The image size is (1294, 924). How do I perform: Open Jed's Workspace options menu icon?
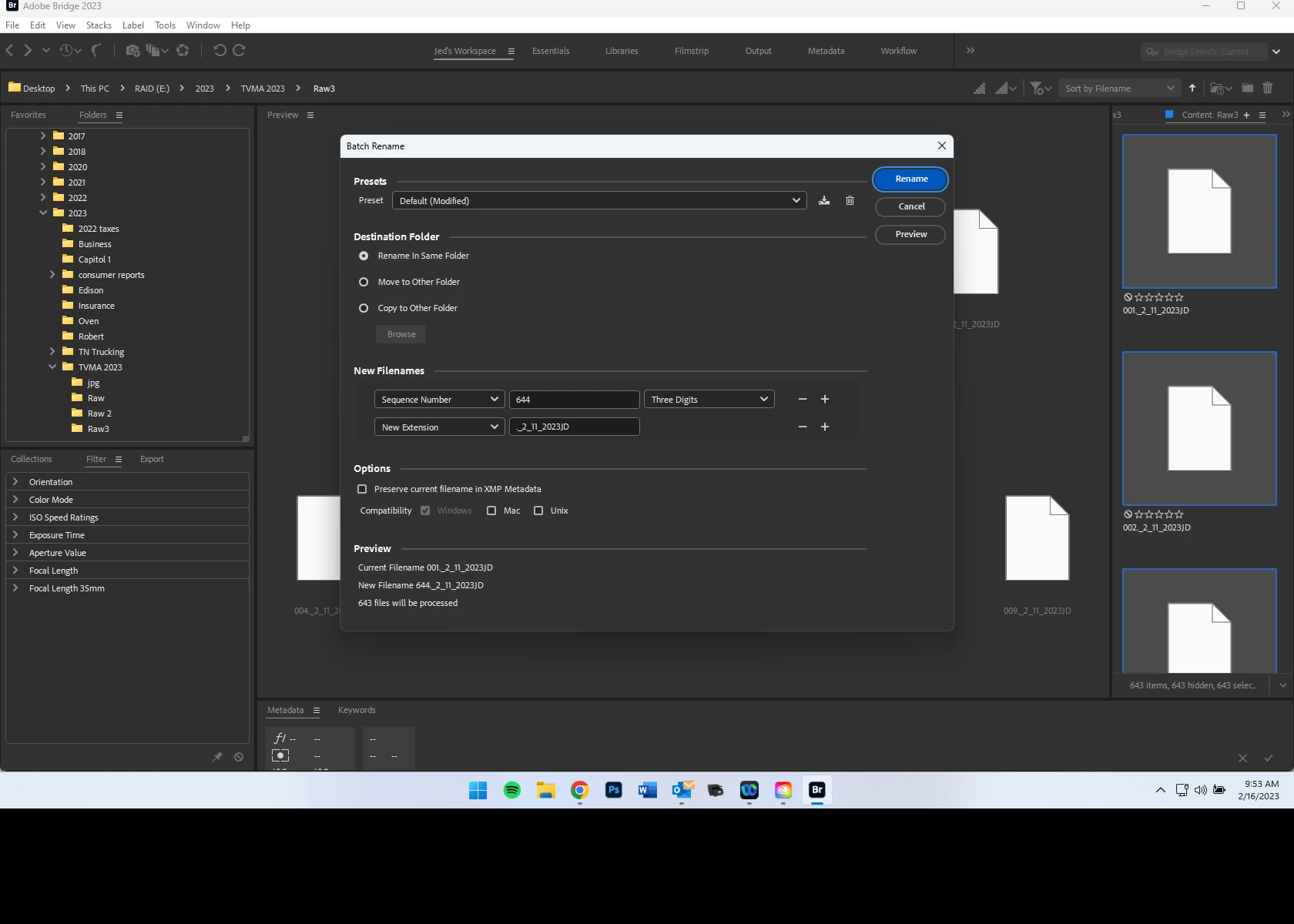point(511,51)
